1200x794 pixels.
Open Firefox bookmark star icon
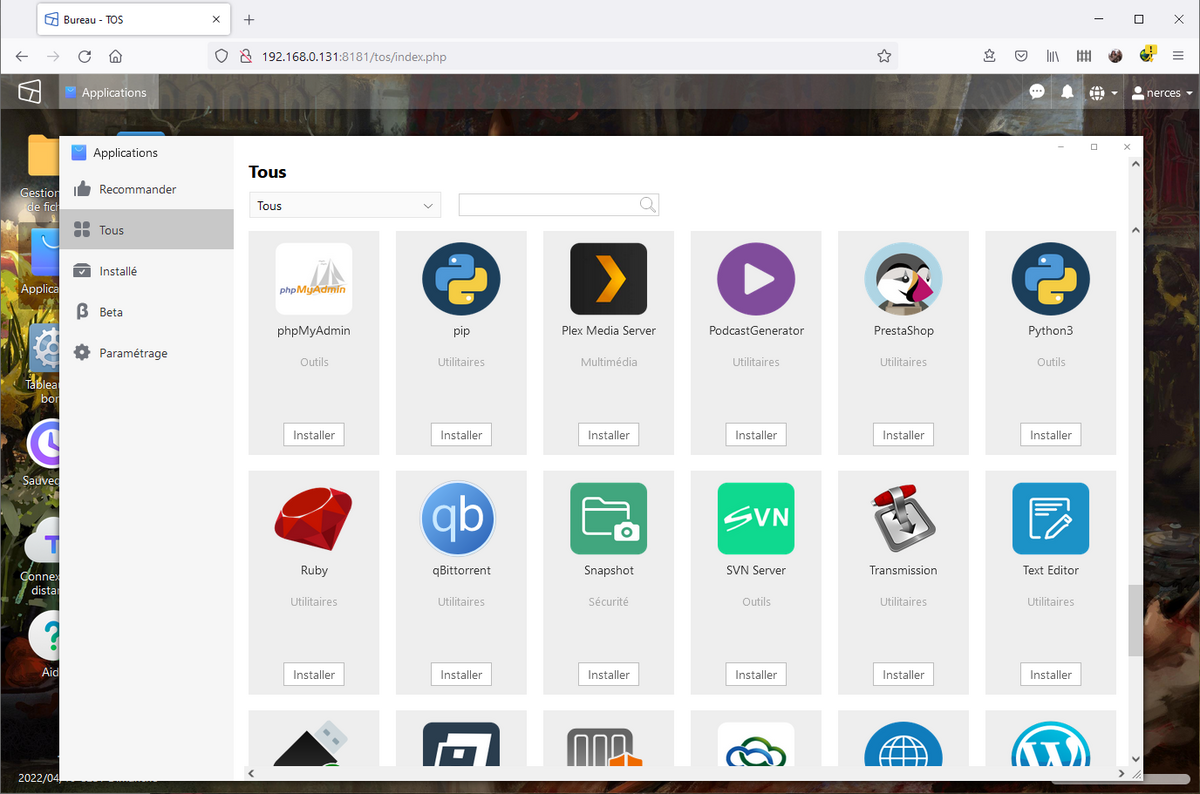coord(884,56)
